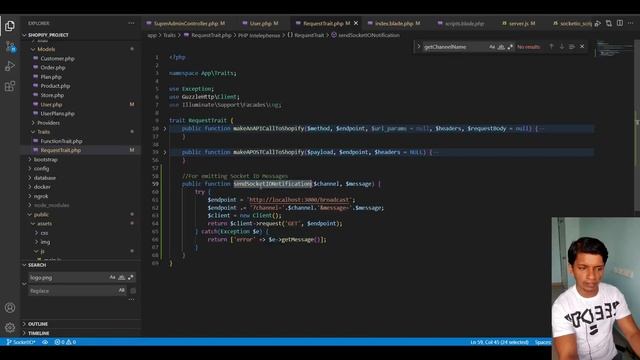Close the find widget
The image size is (640, 360).
pos(582,47)
